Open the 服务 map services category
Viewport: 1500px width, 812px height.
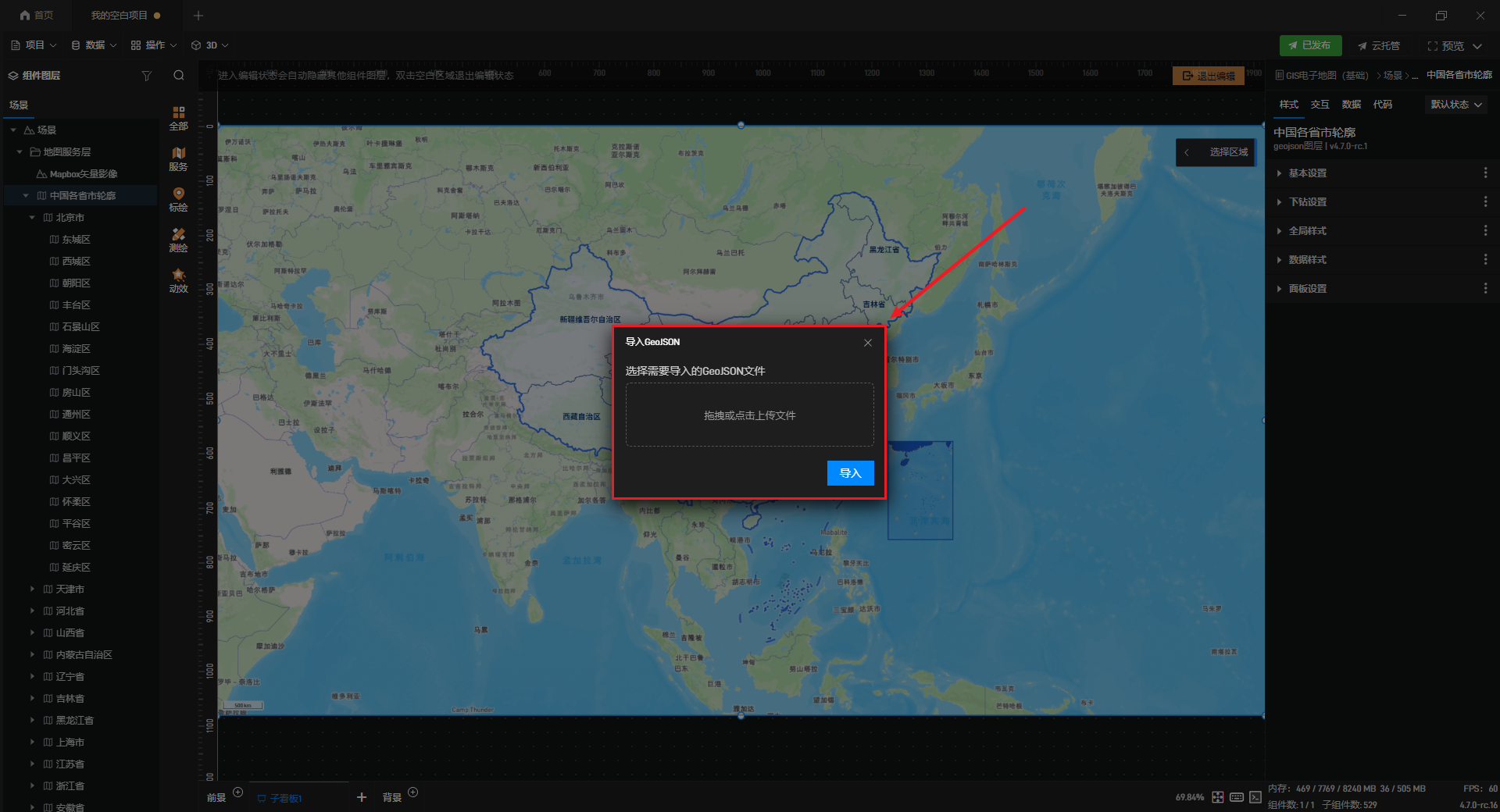pyautogui.click(x=179, y=158)
